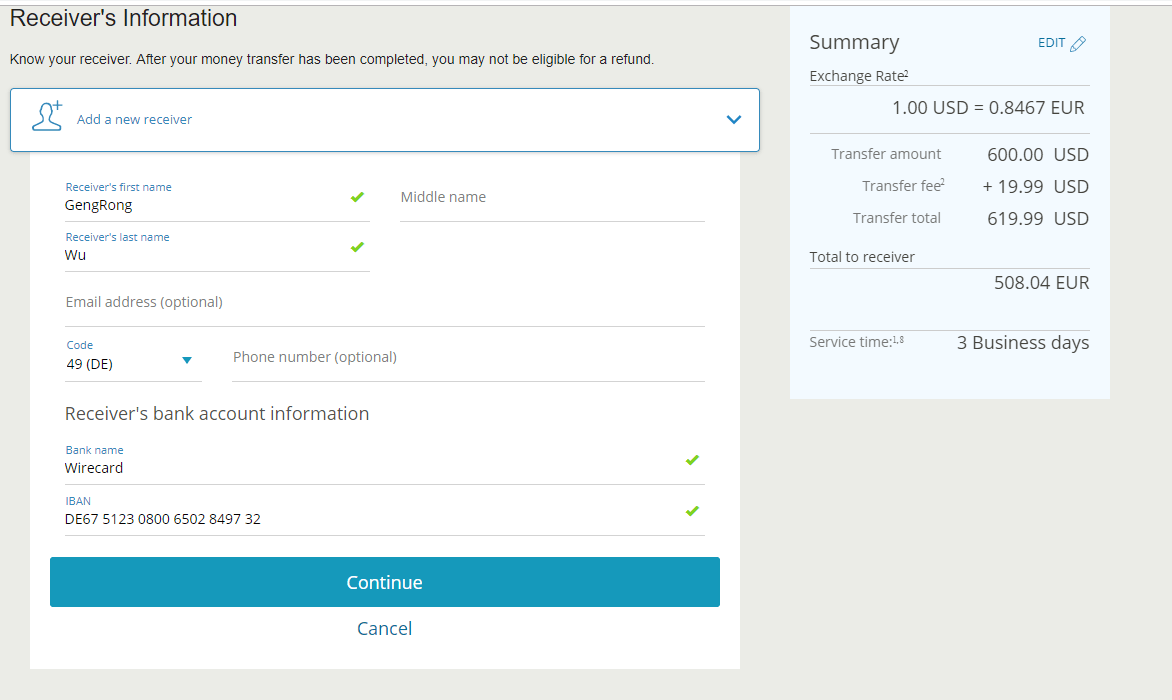
Task: Click the Receiver's first name field with GengRong
Action: pyautogui.click(x=200, y=205)
